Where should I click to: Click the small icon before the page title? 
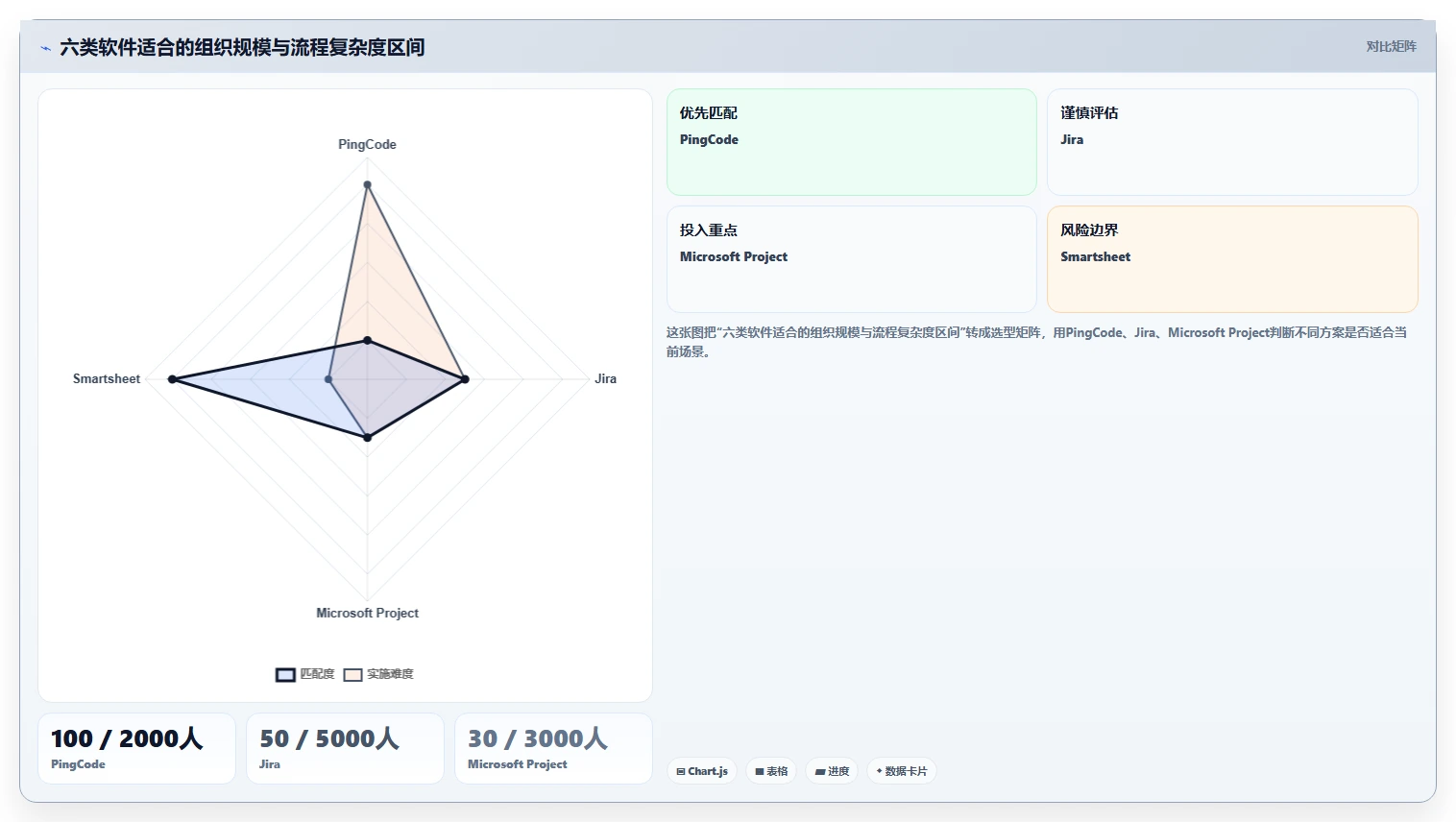(x=45, y=48)
